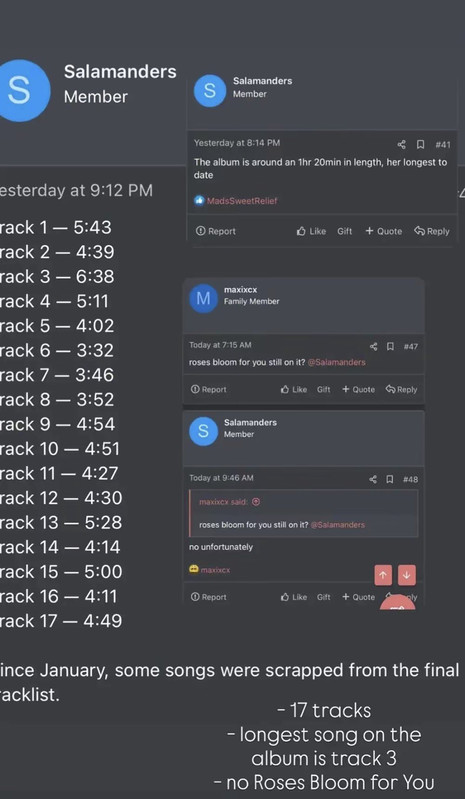Click 'Yesterday at 9:12 PM' timestamp
Screen dimensions: 465x799
[76, 191]
